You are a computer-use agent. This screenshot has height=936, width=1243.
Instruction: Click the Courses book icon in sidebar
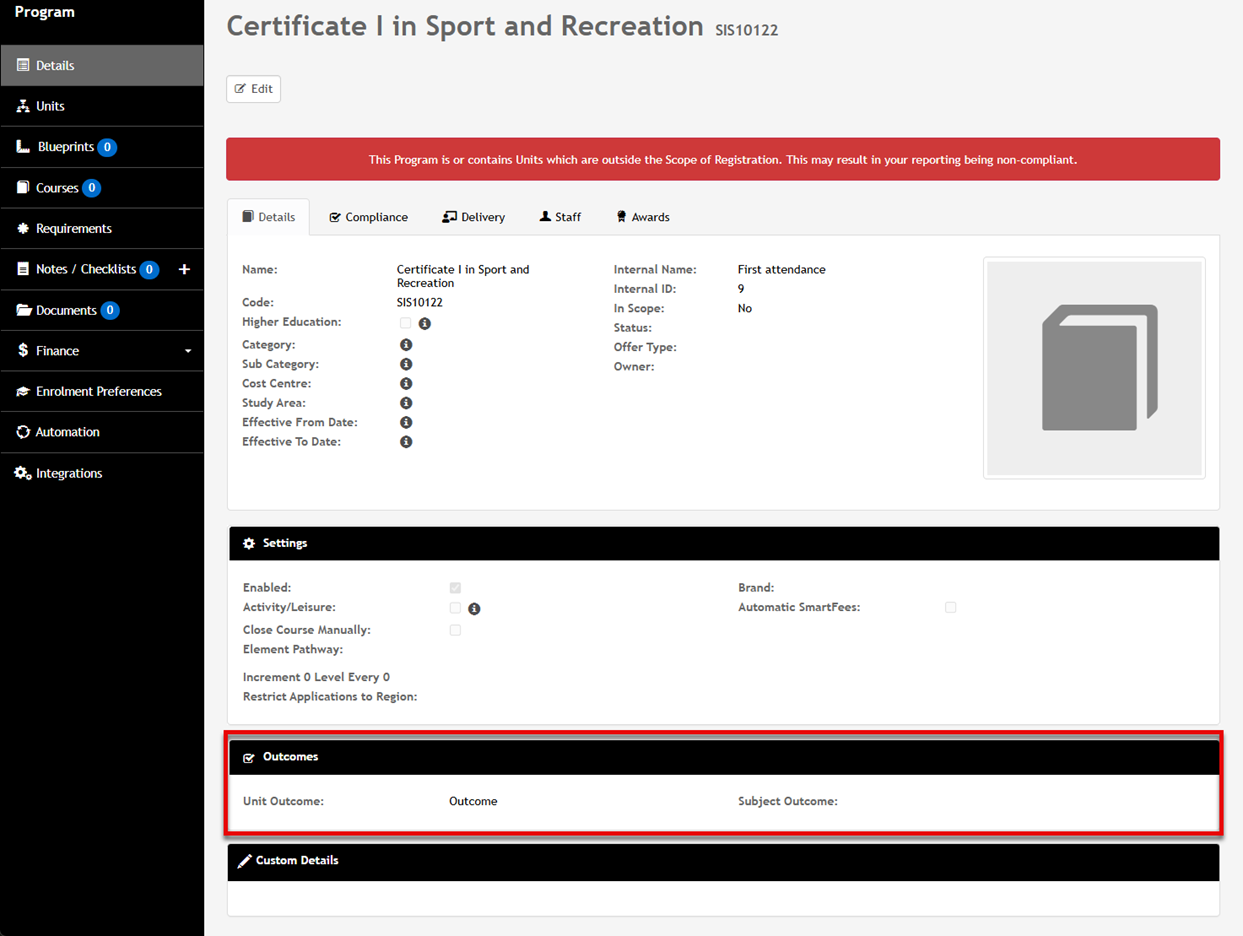pos(23,188)
